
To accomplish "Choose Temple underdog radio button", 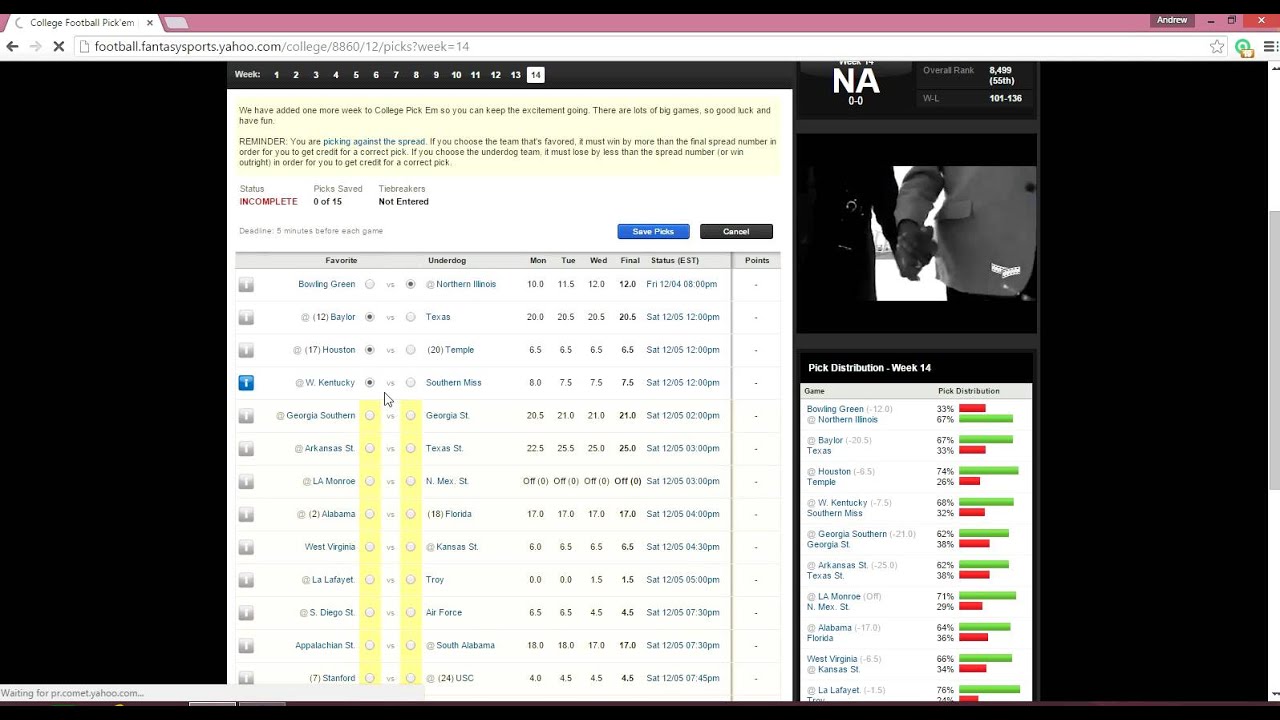I will (x=410, y=350).
